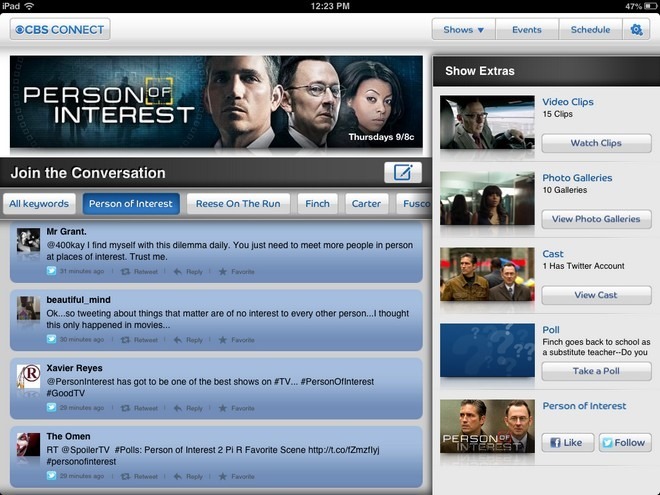Retweet Mr Grant's tweet

point(139,271)
